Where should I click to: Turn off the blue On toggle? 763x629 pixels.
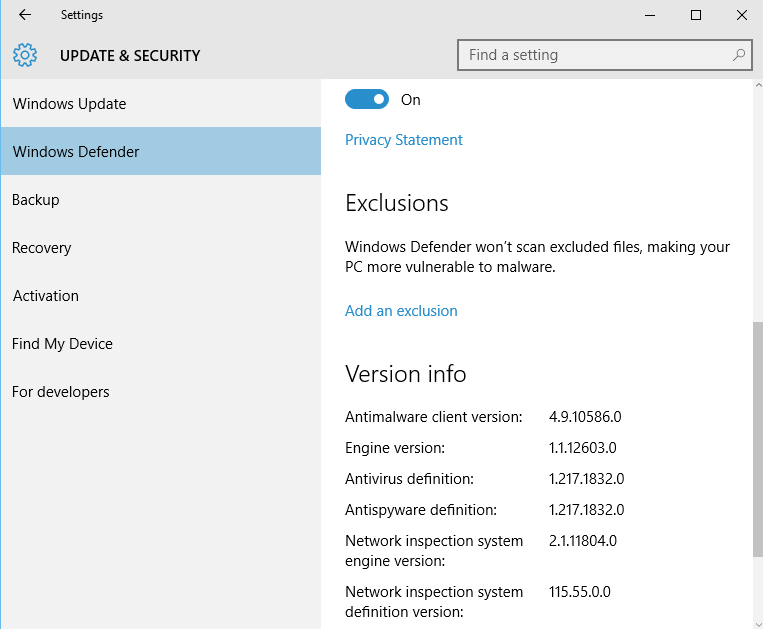tap(367, 99)
